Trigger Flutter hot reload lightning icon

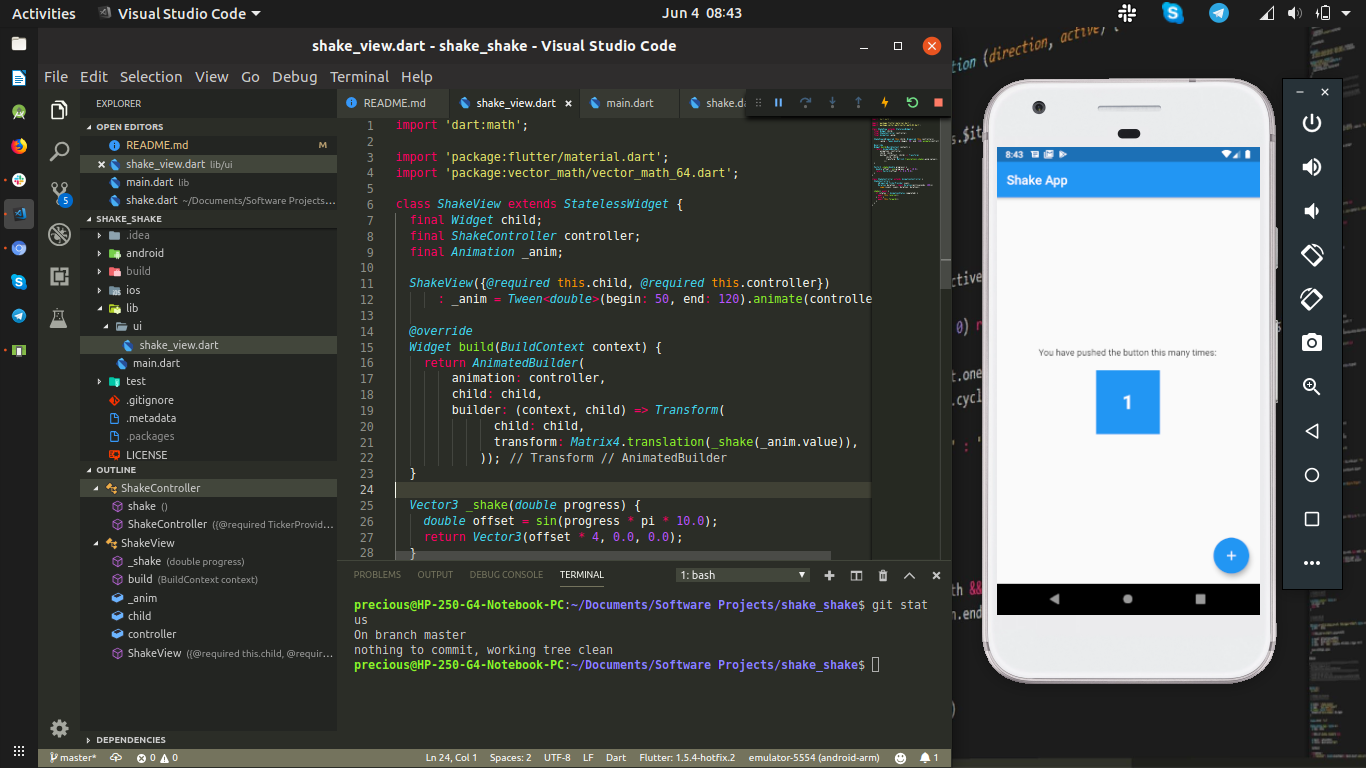tap(885, 102)
